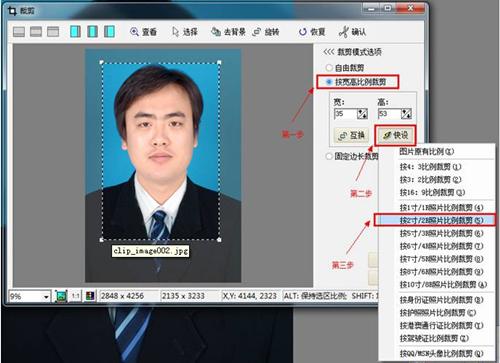This screenshot has height=363, width=500.
Task: Click the width (宽) value spinner arrows
Action: tap(362, 114)
